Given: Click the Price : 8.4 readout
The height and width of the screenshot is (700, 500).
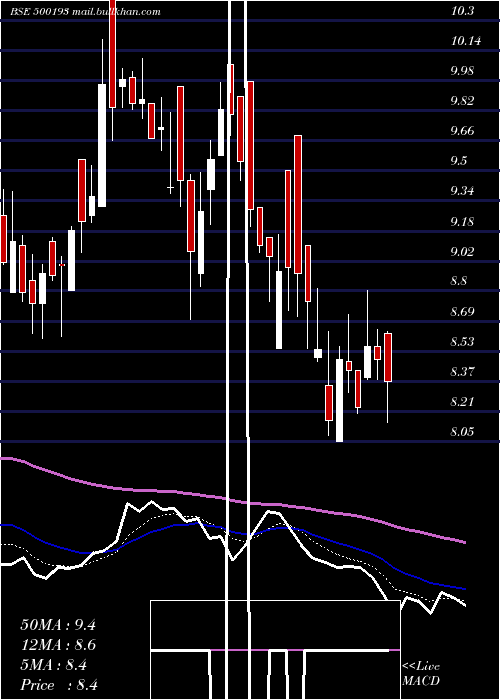Looking at the screenshot, I should [59, 685].
